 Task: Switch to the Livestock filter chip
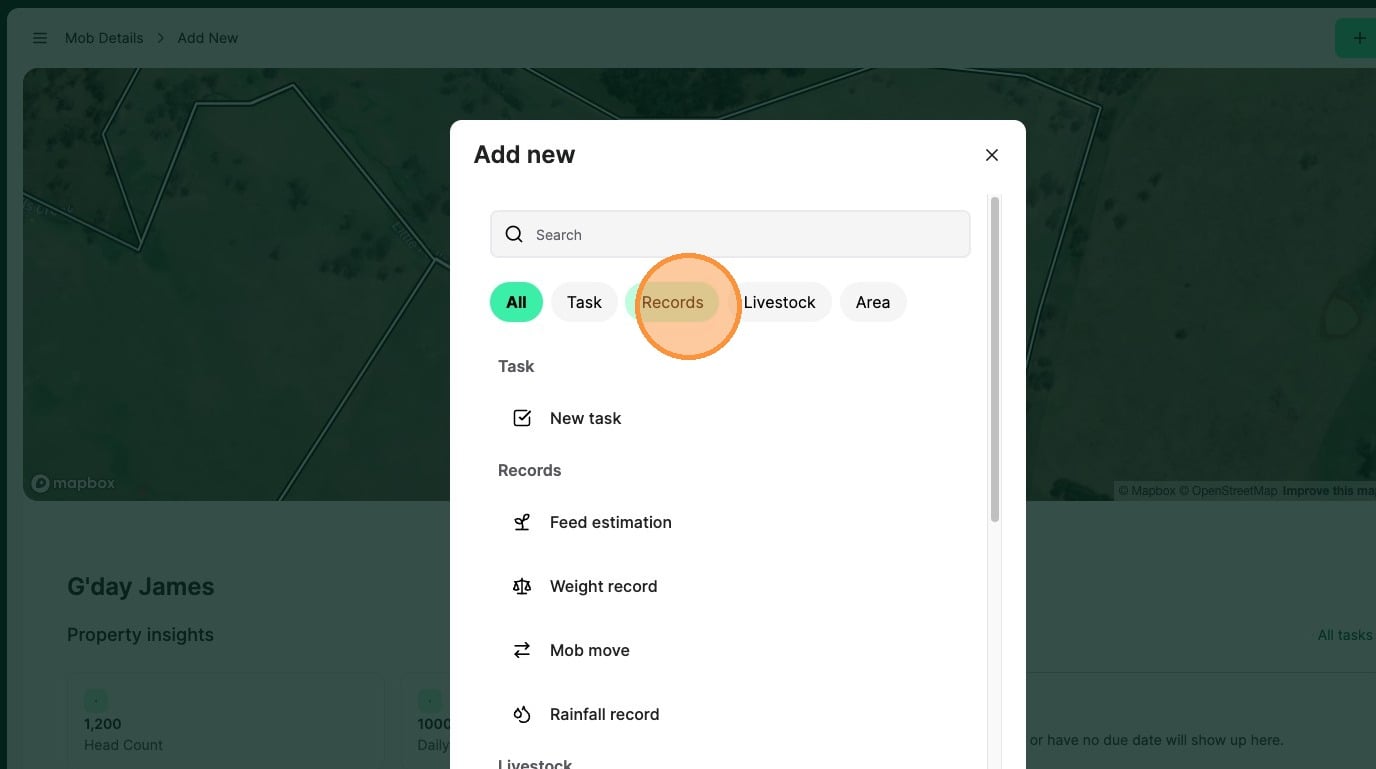(779, 302)
